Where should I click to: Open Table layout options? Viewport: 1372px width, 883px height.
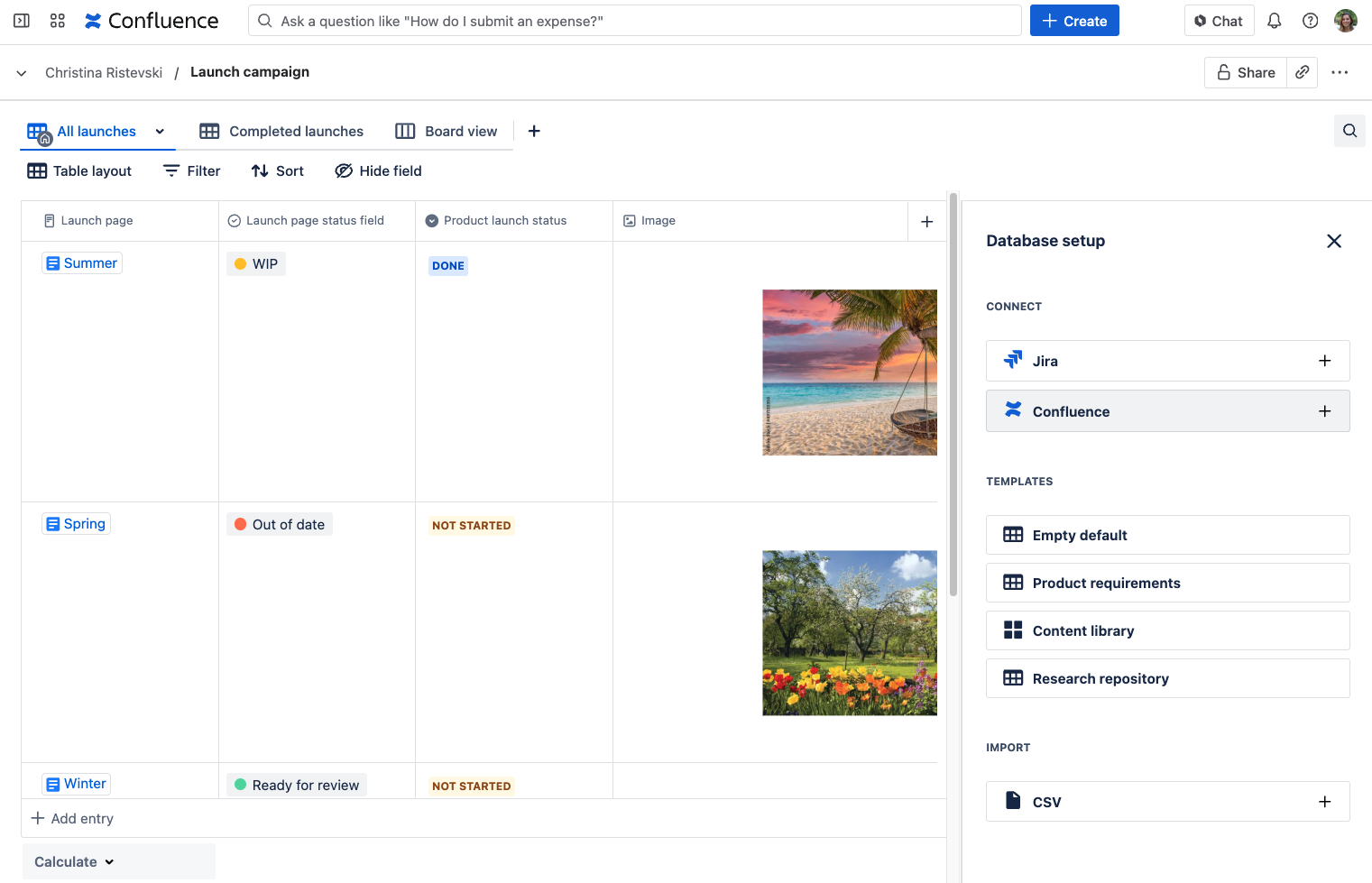click(79, 170)
